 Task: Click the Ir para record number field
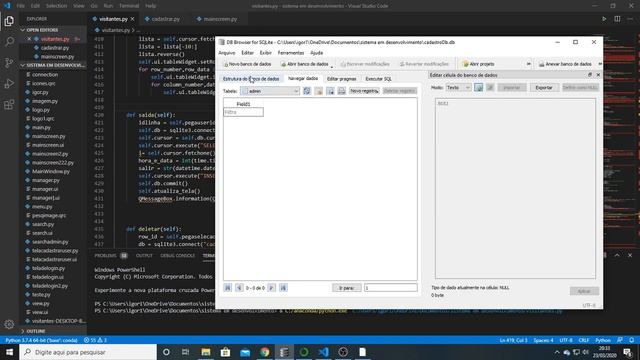(391, 288)
